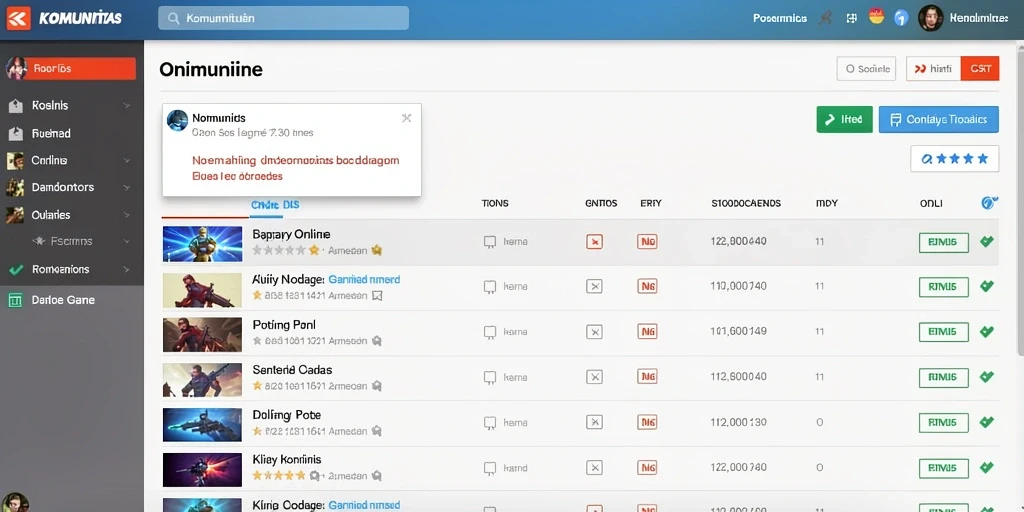Image resolution: width=1024 pixels, height=512 pixels.
Task: Open the Oularies sidebar item
Action: pyautogui.click(x=51, y=215)
